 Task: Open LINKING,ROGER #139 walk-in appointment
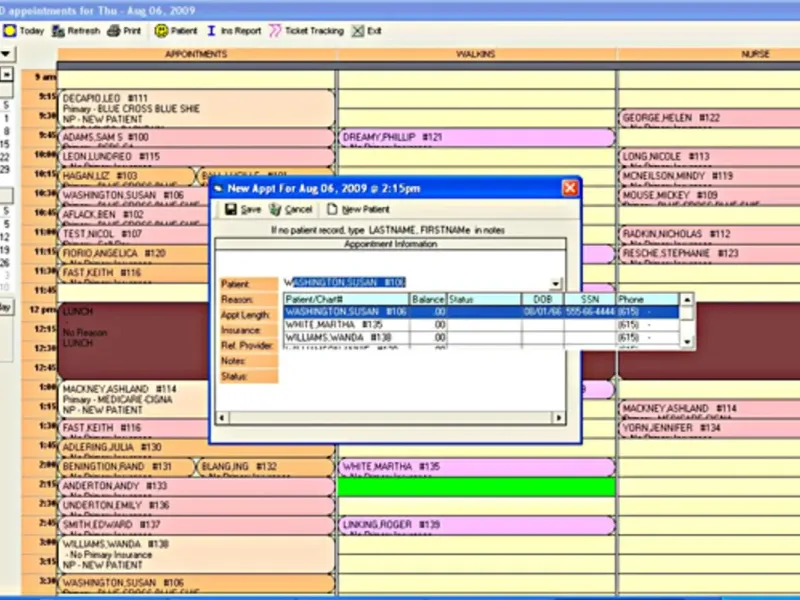point(477,525)
